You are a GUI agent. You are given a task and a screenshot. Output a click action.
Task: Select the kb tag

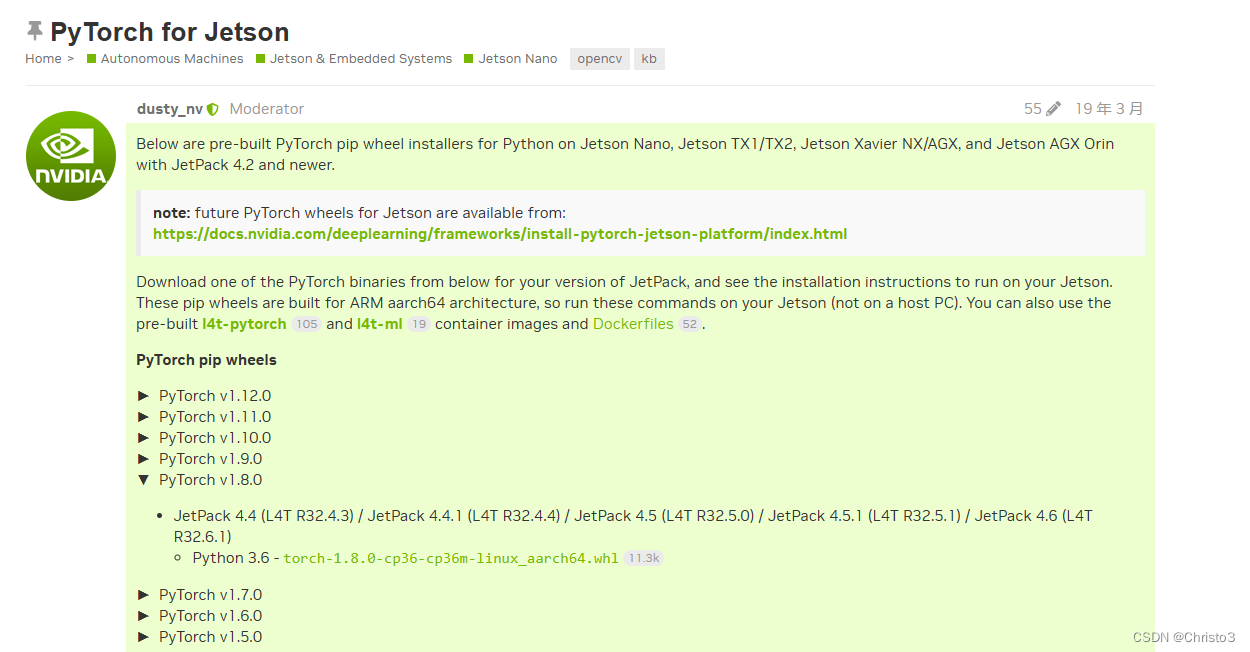coord(649,59)
